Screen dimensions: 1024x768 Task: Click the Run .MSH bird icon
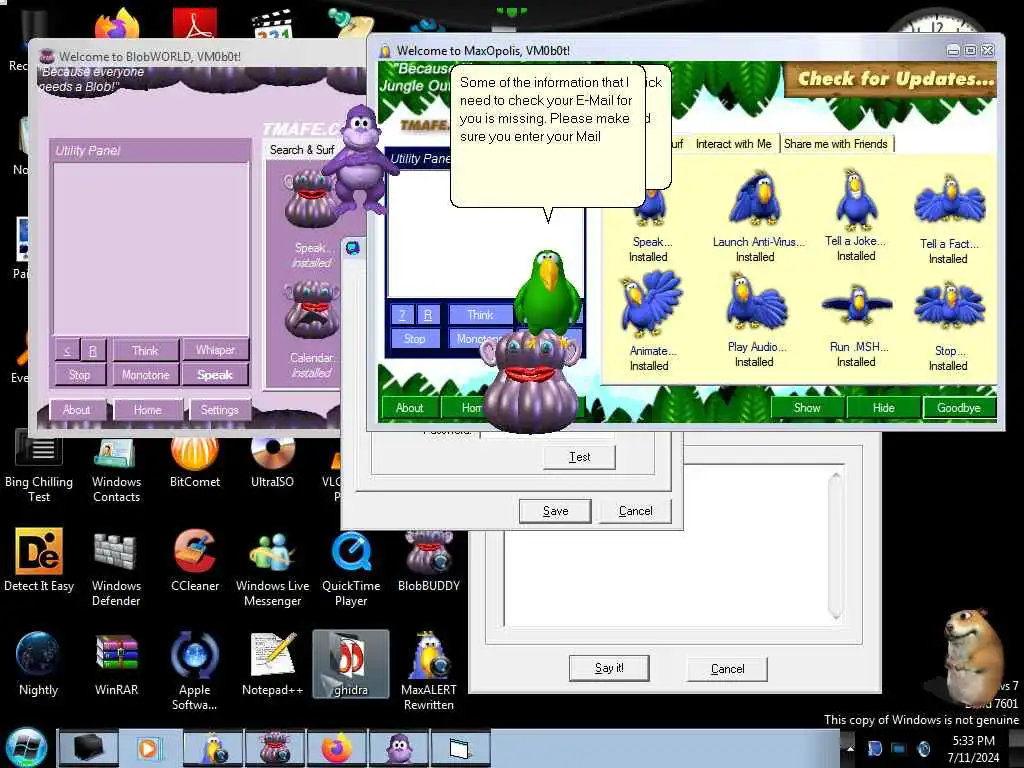point(856,304)
